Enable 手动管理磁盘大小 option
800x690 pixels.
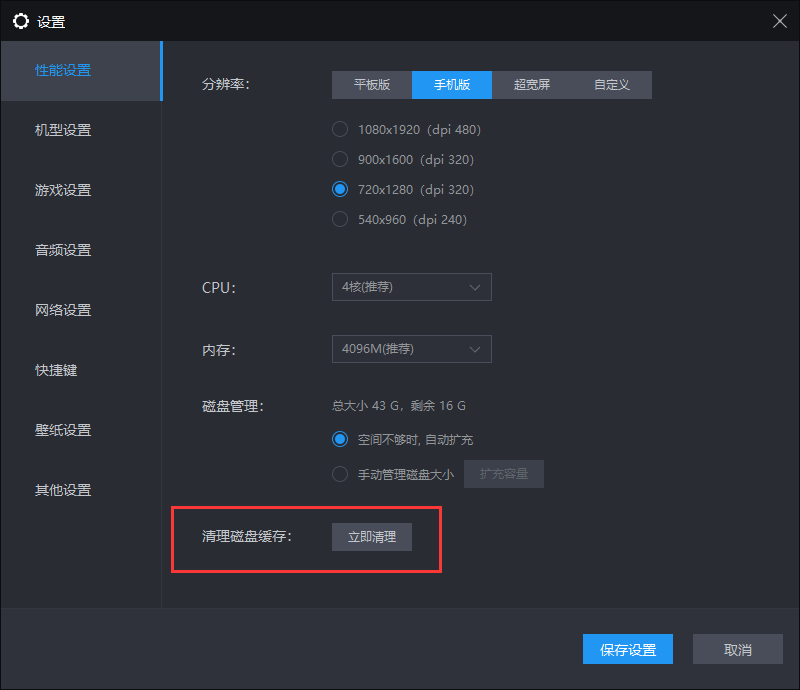point(340,474)
